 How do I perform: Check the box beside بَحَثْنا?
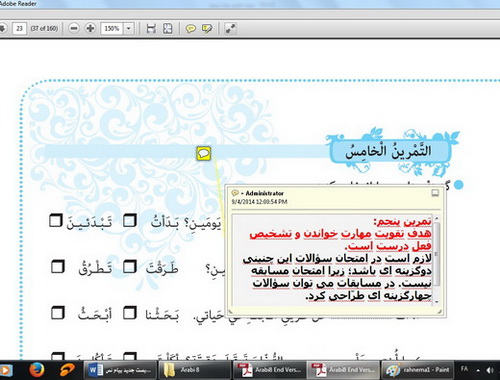coord(130,313)
